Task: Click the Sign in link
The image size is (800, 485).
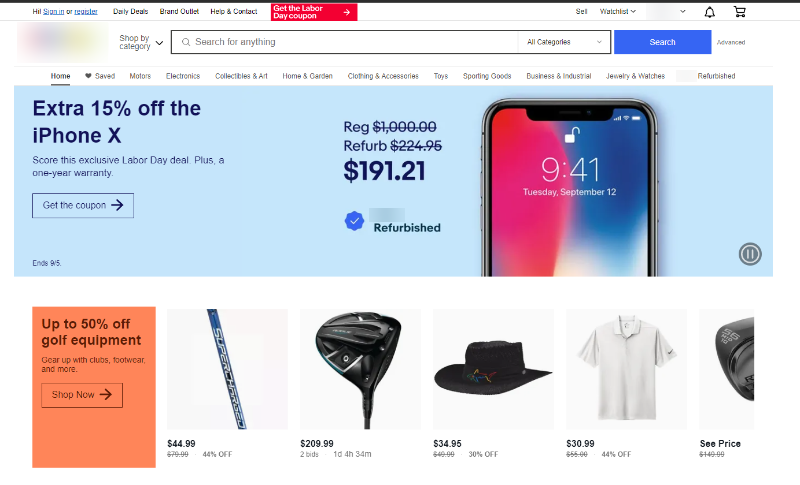Action: coord(54,11)
